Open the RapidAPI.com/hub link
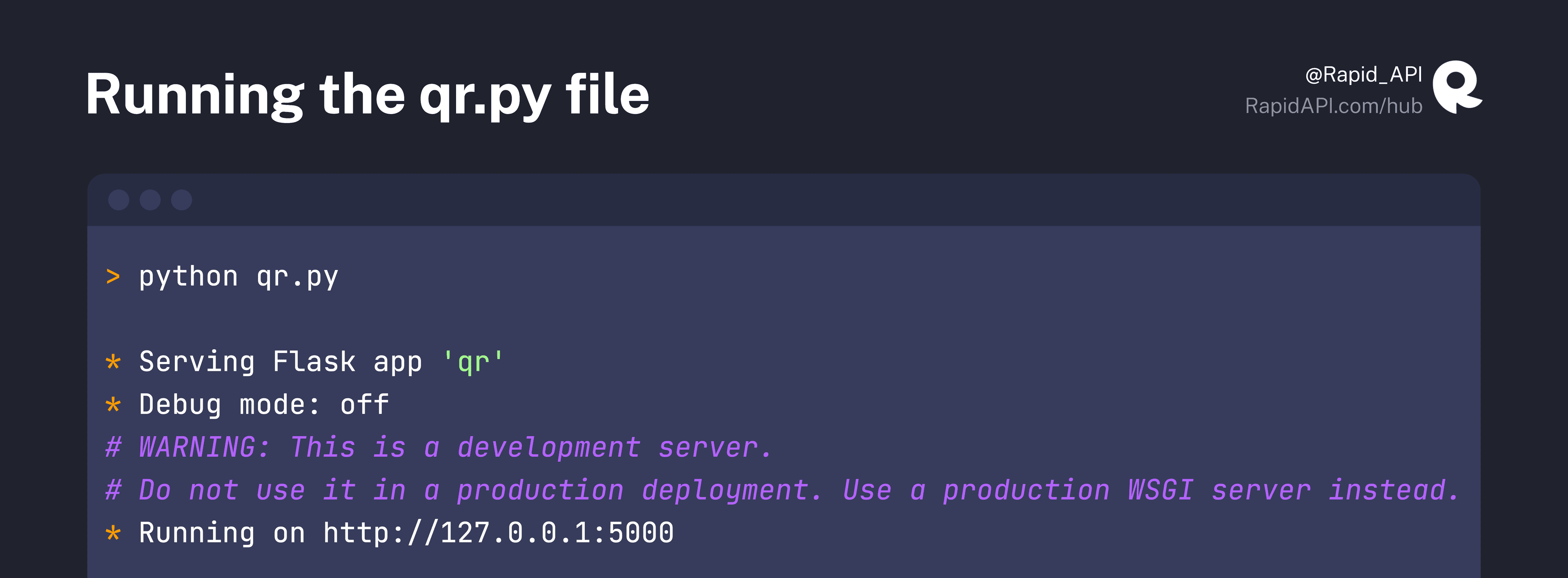1568x578 pixels. 1334,106
